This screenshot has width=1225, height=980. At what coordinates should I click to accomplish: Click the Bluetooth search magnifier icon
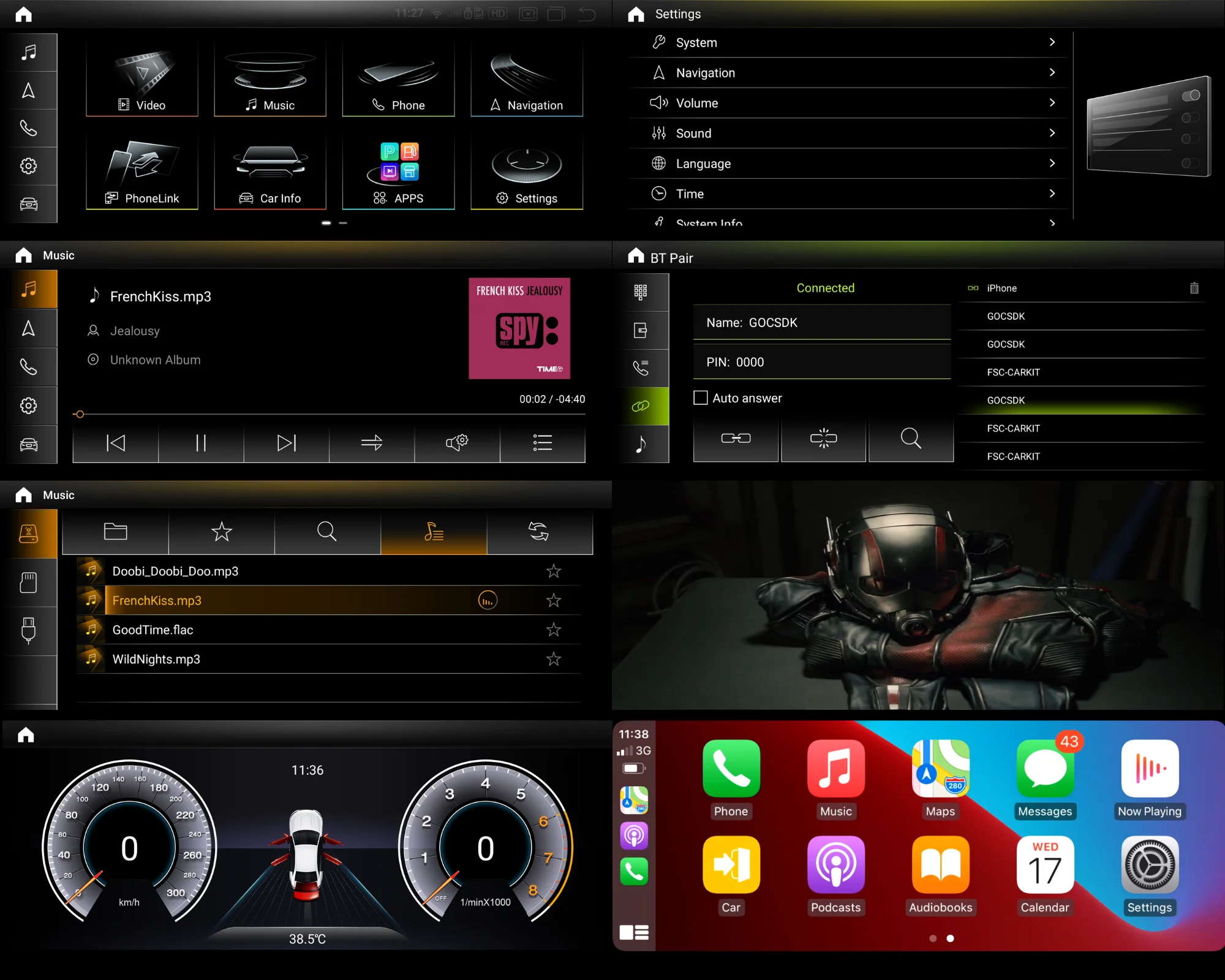coord(911,439)
